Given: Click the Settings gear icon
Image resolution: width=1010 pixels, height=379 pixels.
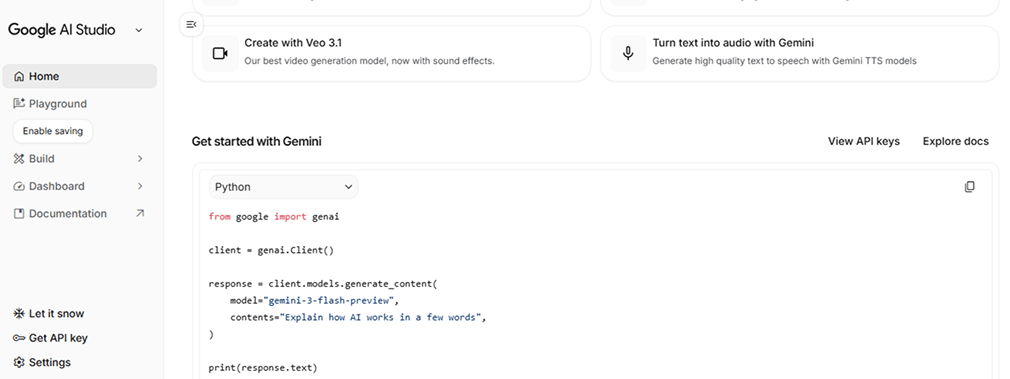Looking at the screenshot, I should [x=19, y=362].
